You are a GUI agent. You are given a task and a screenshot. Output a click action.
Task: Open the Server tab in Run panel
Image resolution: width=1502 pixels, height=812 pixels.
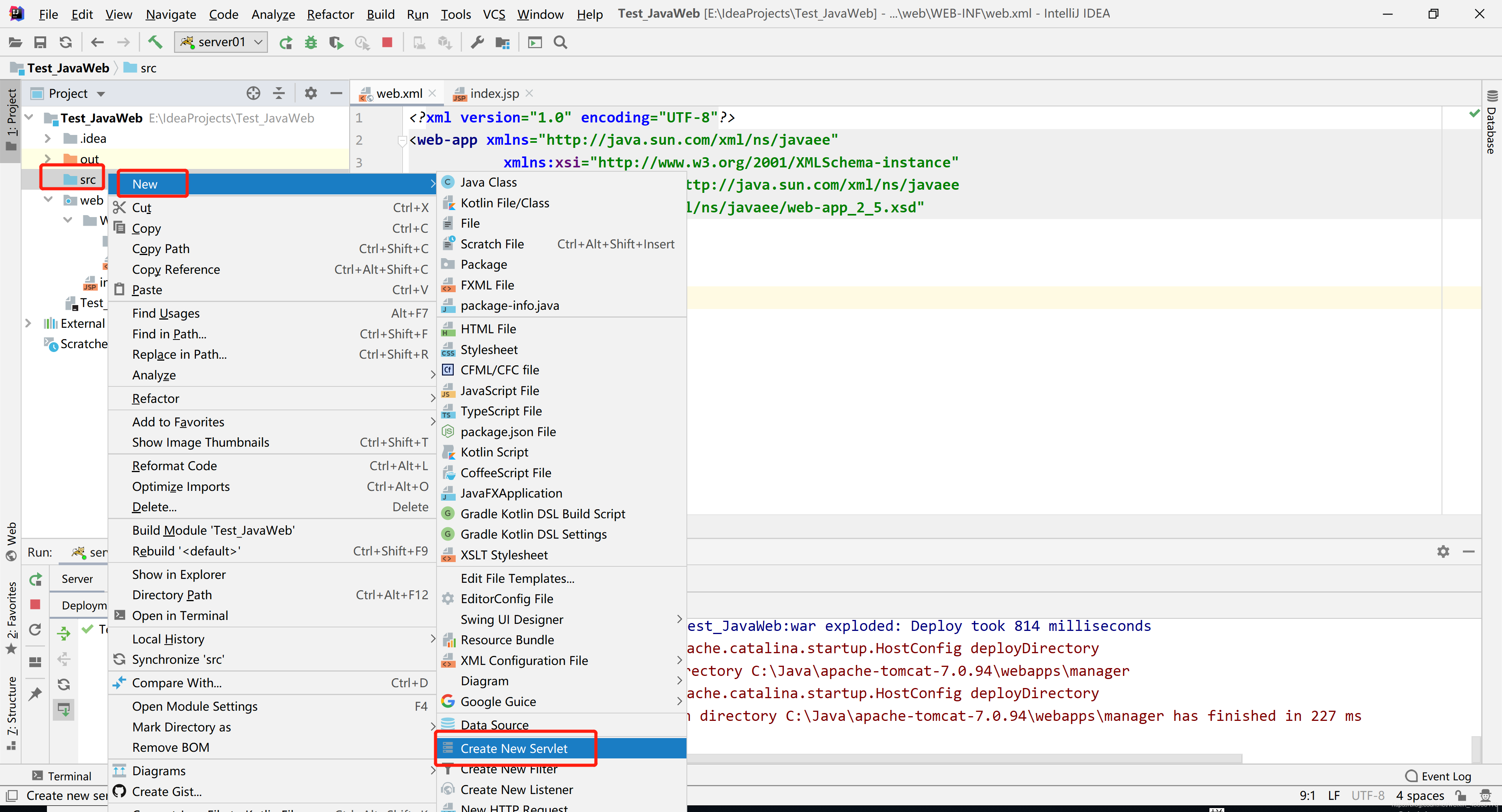(x=77, y=579)
